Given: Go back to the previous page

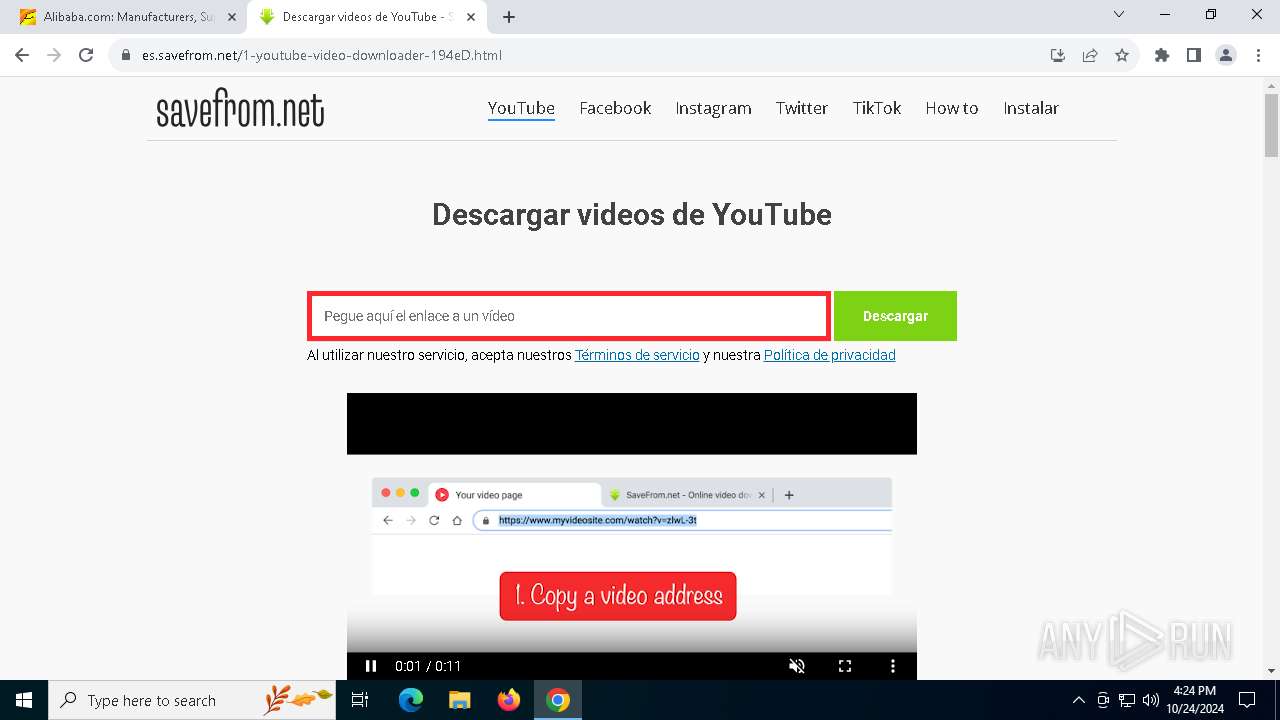Looking at the screenshot, I should 22,55.
